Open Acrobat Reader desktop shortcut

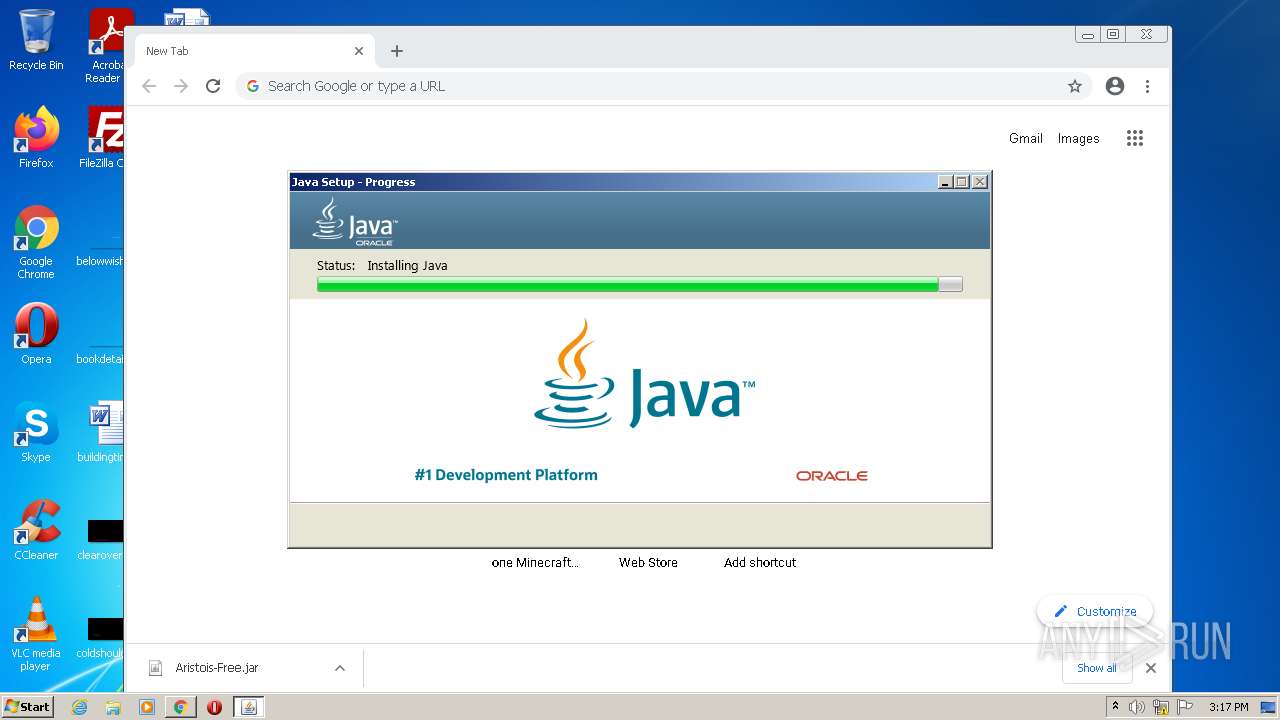(x=106, y=46)
